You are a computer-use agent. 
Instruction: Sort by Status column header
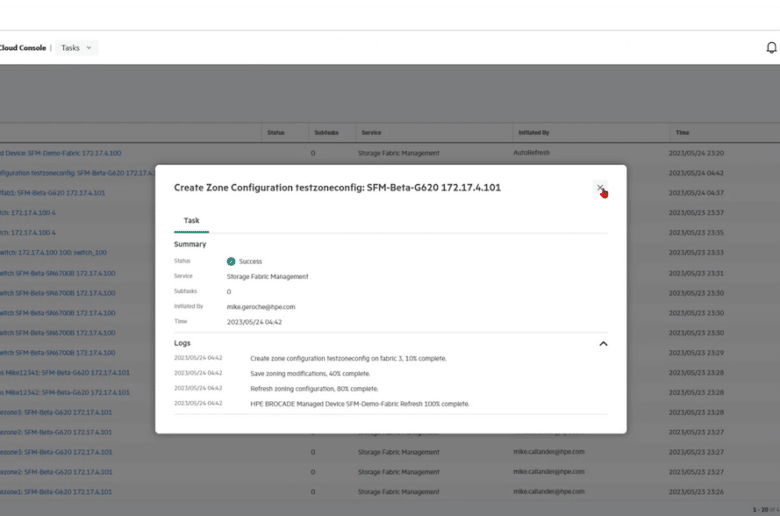(x=276, y=133)
